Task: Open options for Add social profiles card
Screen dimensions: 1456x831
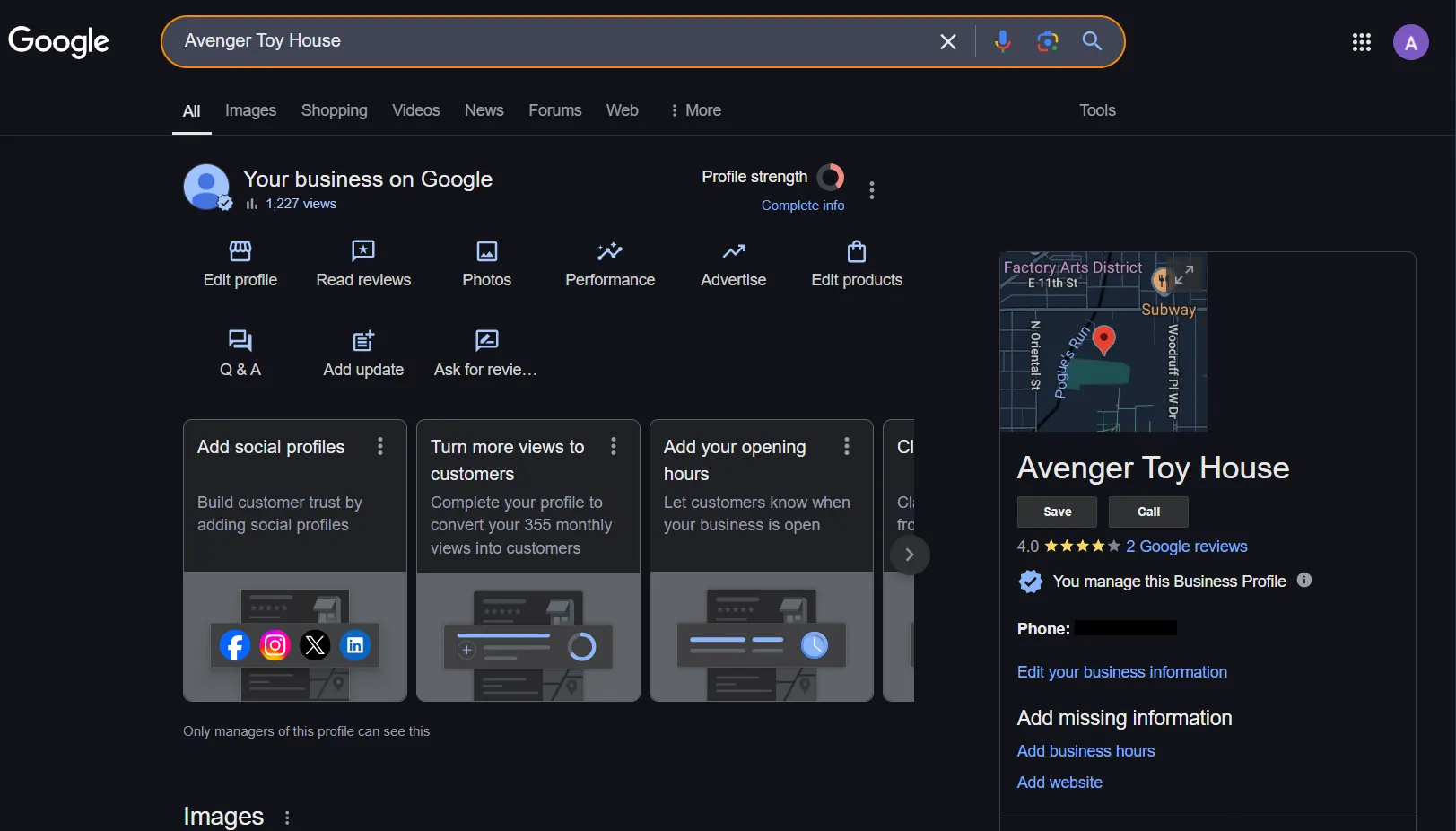Action: [380, 446]
